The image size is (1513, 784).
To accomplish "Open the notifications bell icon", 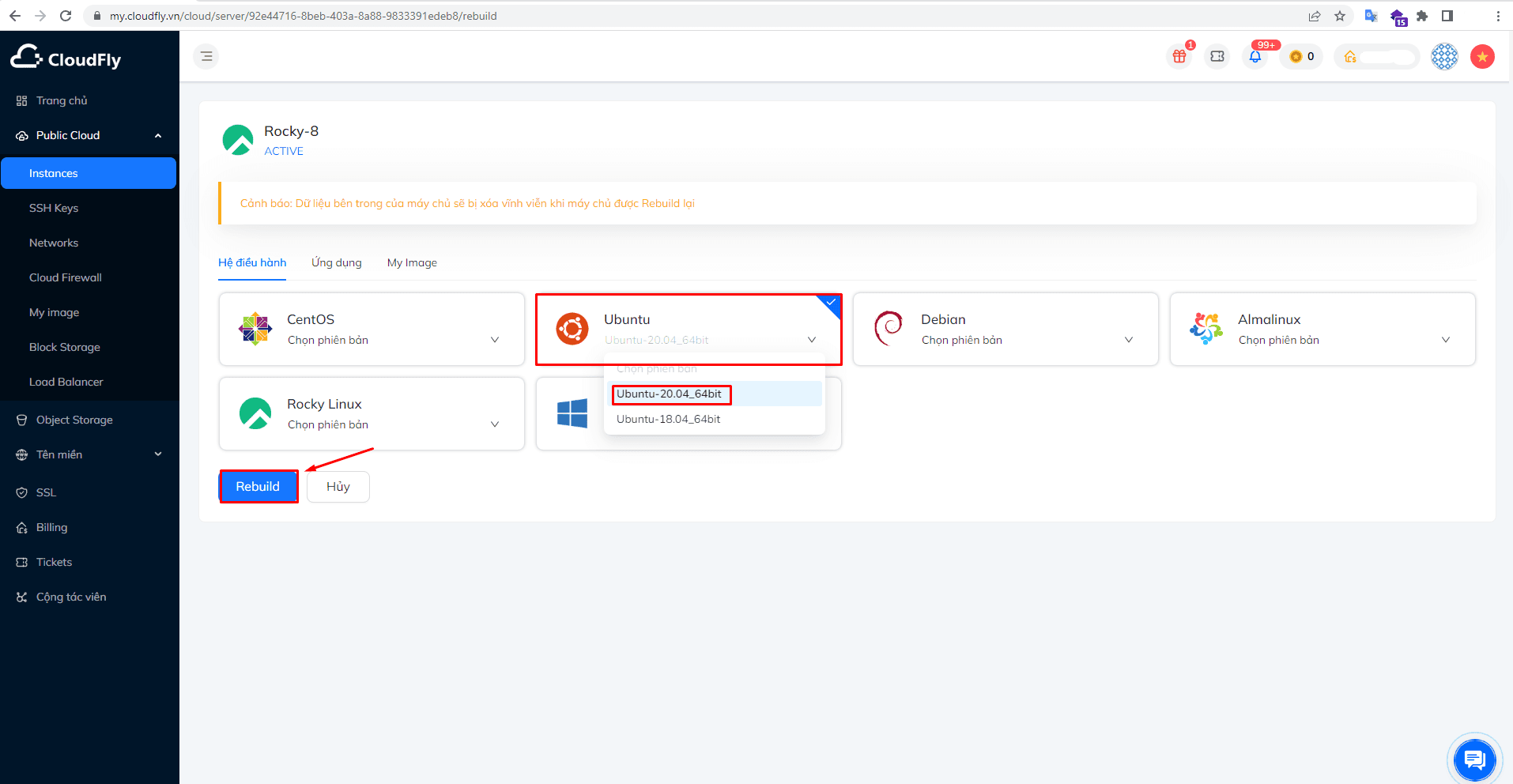I will click(1255, 56).
